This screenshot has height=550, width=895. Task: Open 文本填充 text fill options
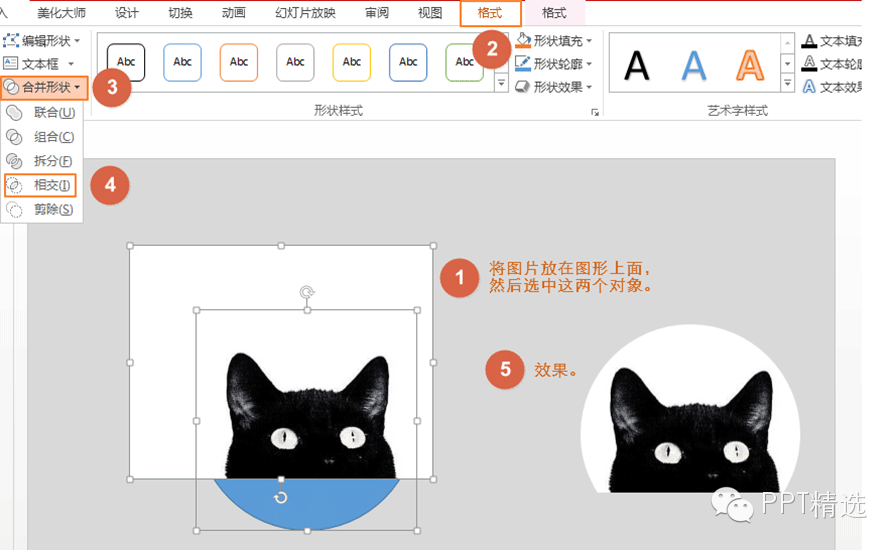pos(832,41)
